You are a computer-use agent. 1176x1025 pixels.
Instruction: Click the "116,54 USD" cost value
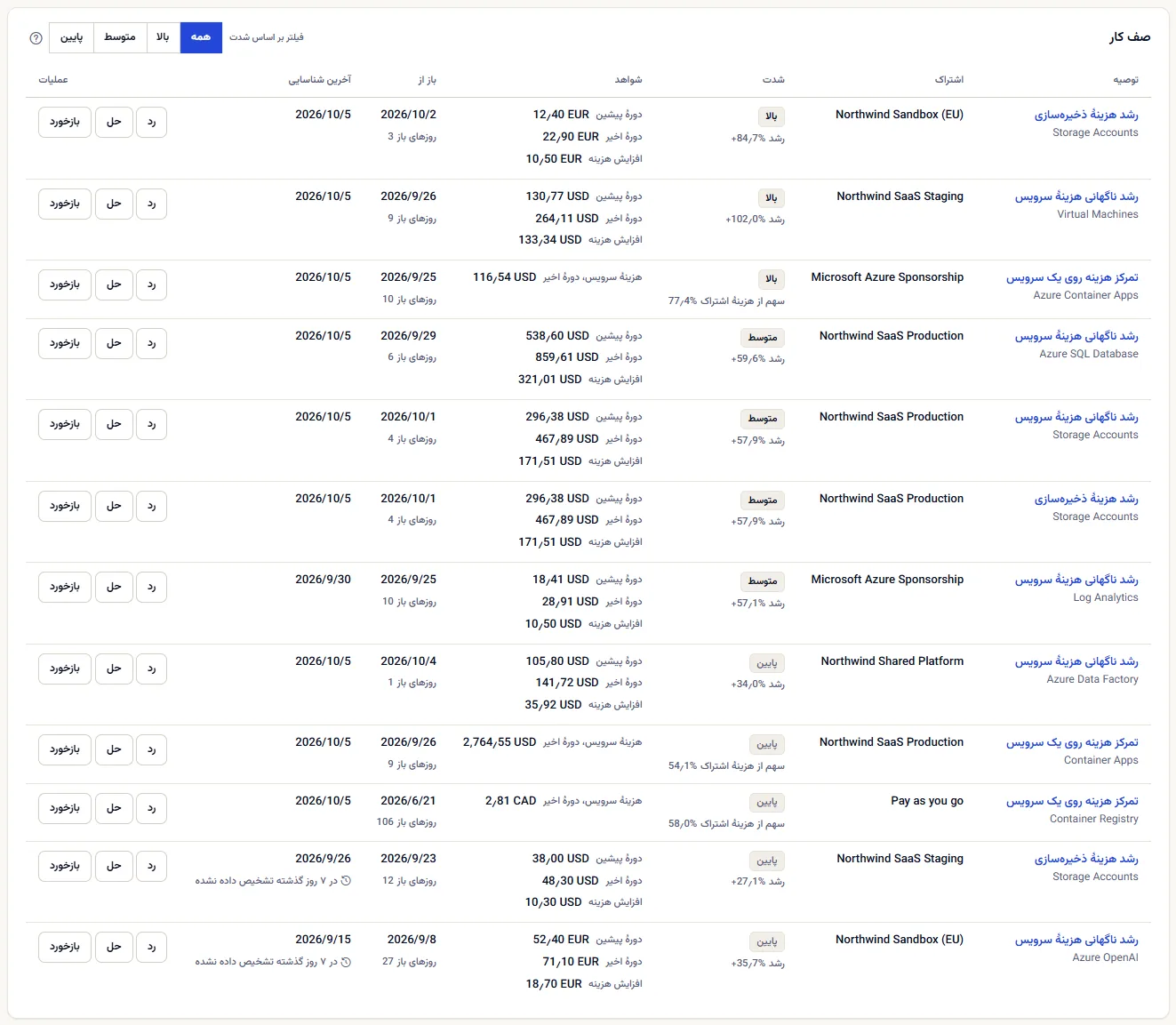[505, 277]
